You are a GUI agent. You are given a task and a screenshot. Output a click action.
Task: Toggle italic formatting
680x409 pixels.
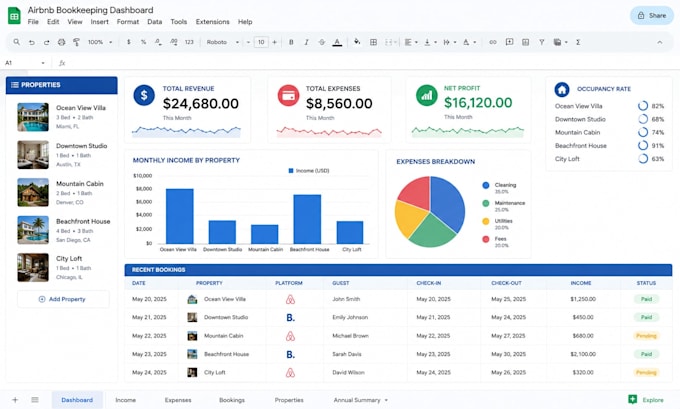pyautogui.click(x=306, y=42)
